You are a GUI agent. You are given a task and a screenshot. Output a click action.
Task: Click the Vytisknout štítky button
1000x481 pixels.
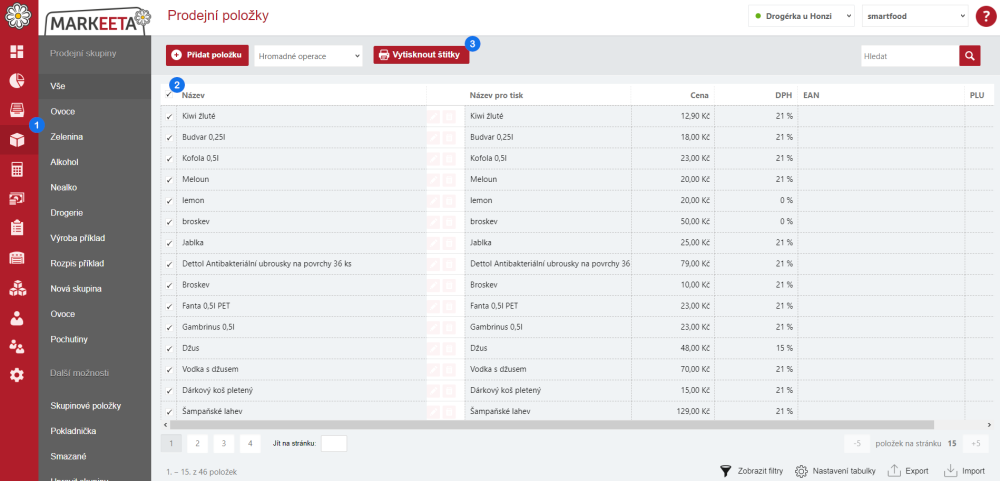pos(421,56)
